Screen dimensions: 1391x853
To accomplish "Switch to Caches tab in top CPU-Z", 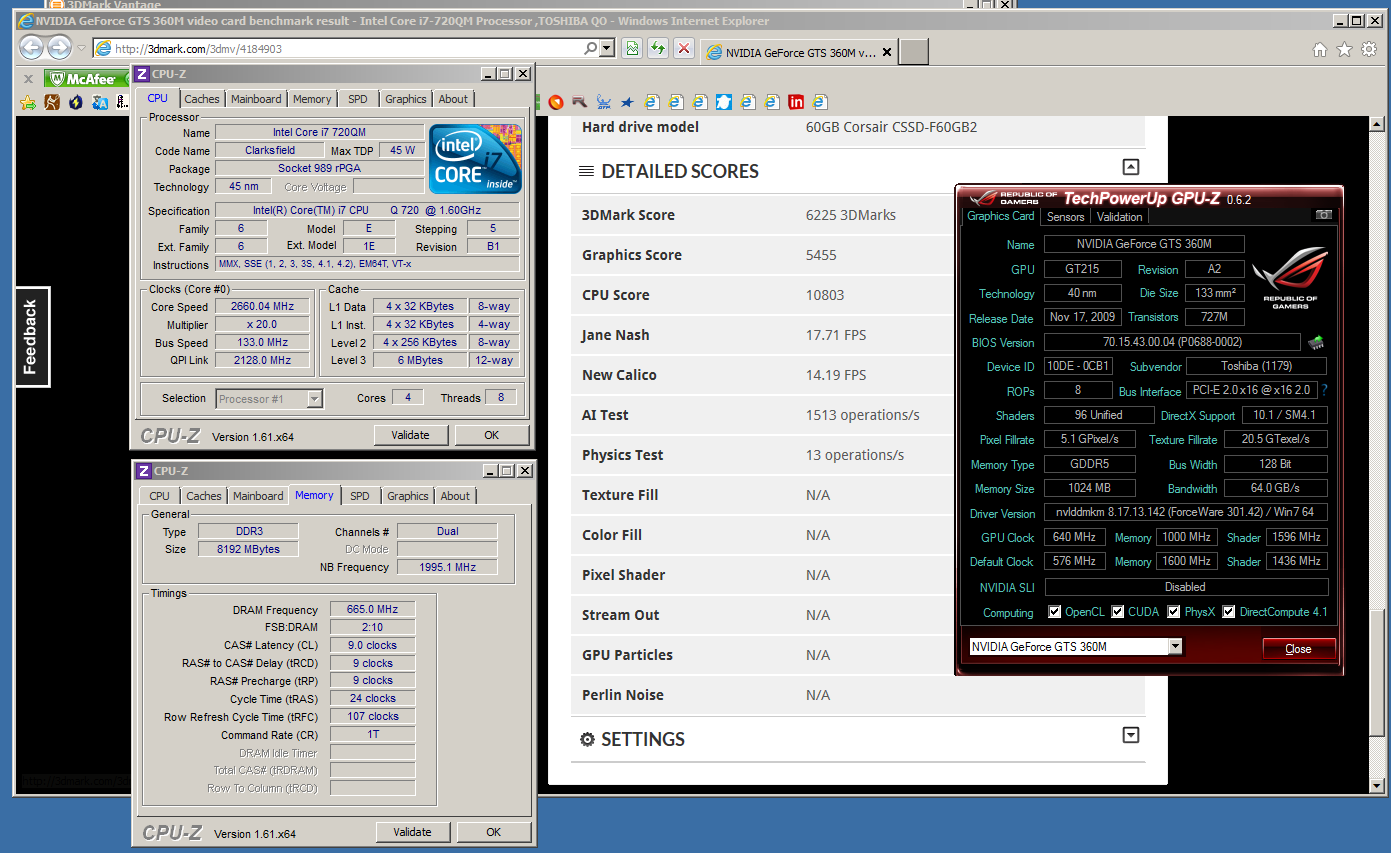I will point(202,99).
